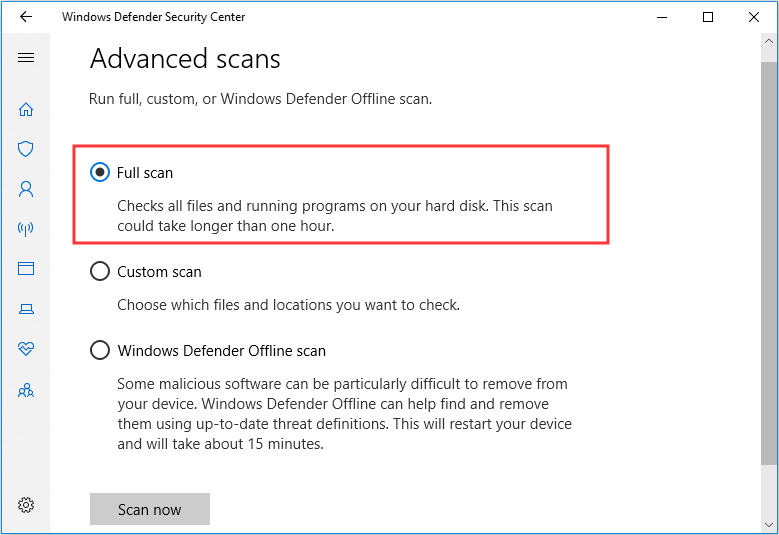Open Device security laptop icon
The width and height of the screenshot is (779, 535).
tap(26, 309)
